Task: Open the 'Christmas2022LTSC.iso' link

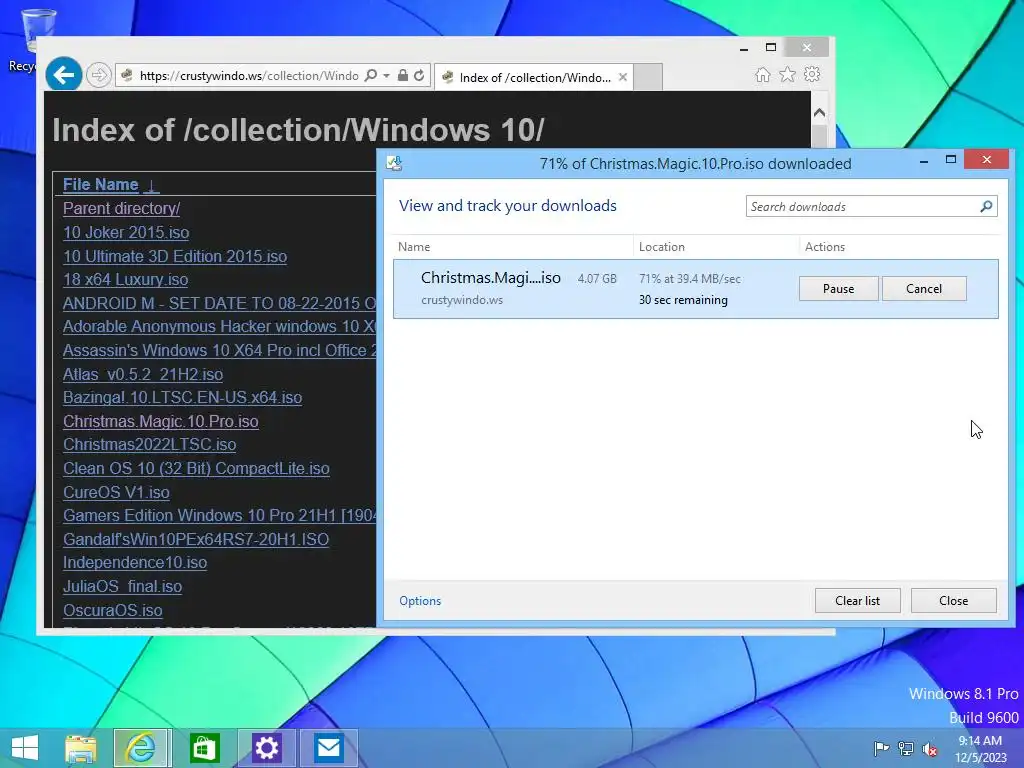Action: (x=150, y=445)
